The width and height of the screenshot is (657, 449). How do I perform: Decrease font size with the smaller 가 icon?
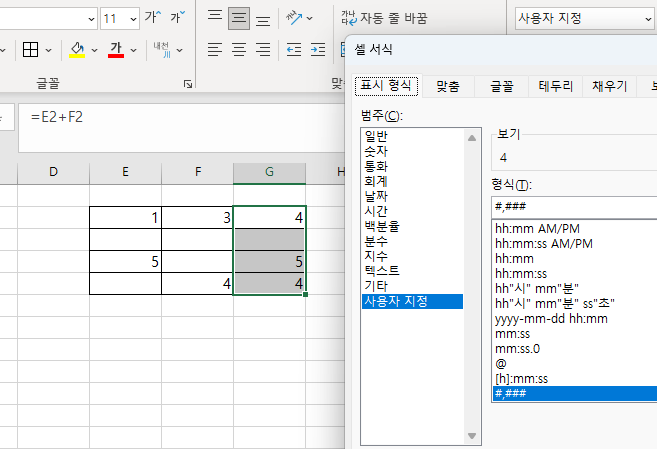tap(177, 18)
